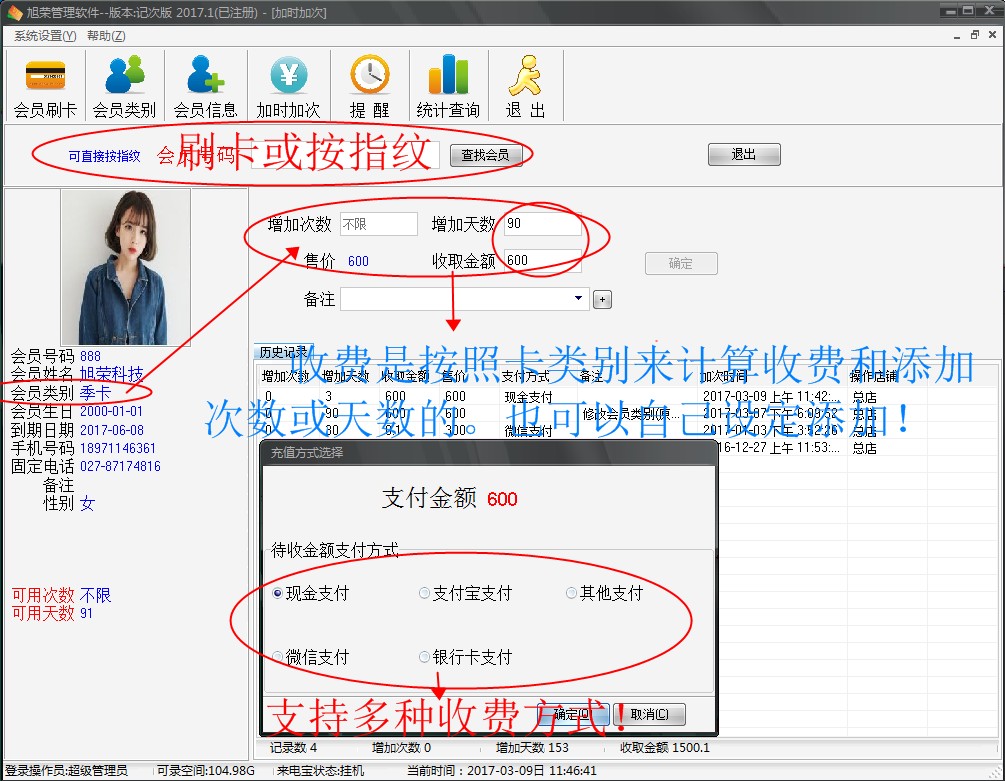Click the 收取金额 input field
1005x781 pixels.
point(542,261)
